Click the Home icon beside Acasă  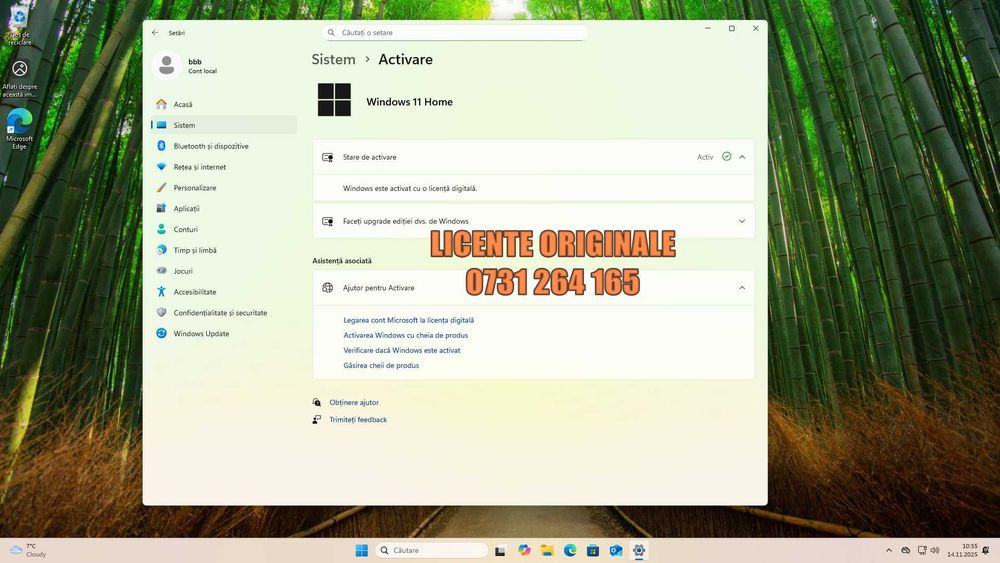click(161, 104)
